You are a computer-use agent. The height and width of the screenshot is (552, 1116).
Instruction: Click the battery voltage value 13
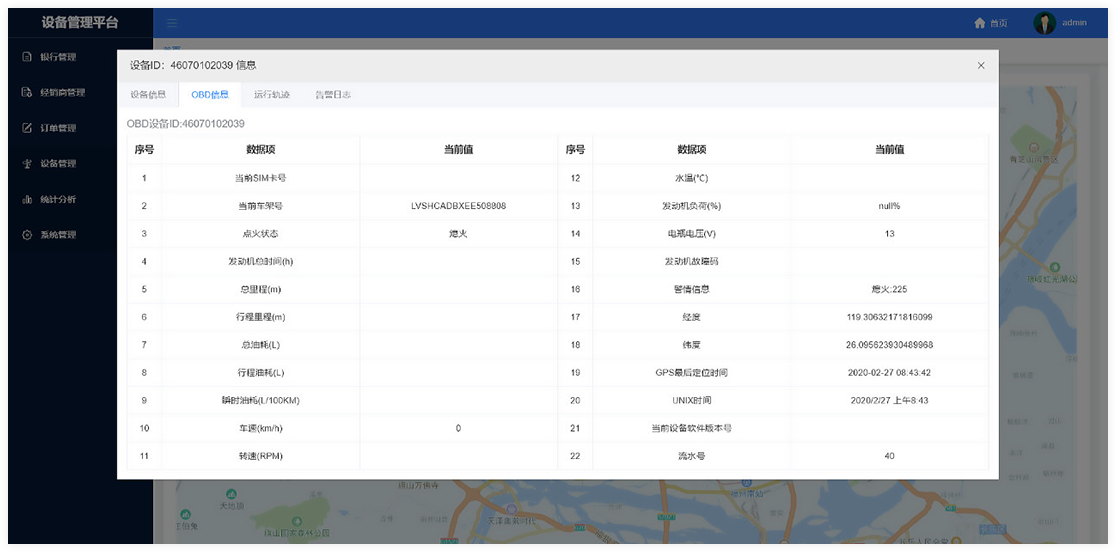coord(889,233)
